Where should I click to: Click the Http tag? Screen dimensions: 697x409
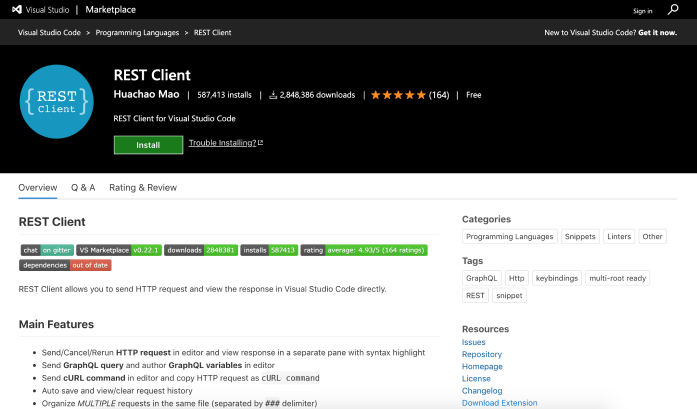[x=517, y=278]
